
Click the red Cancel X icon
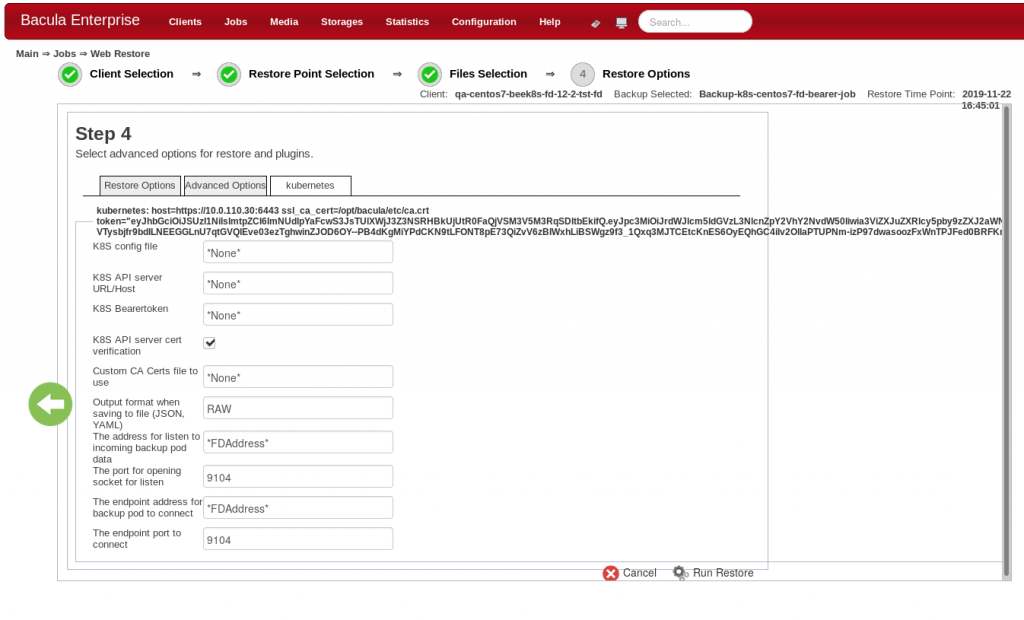pos(610,573)
